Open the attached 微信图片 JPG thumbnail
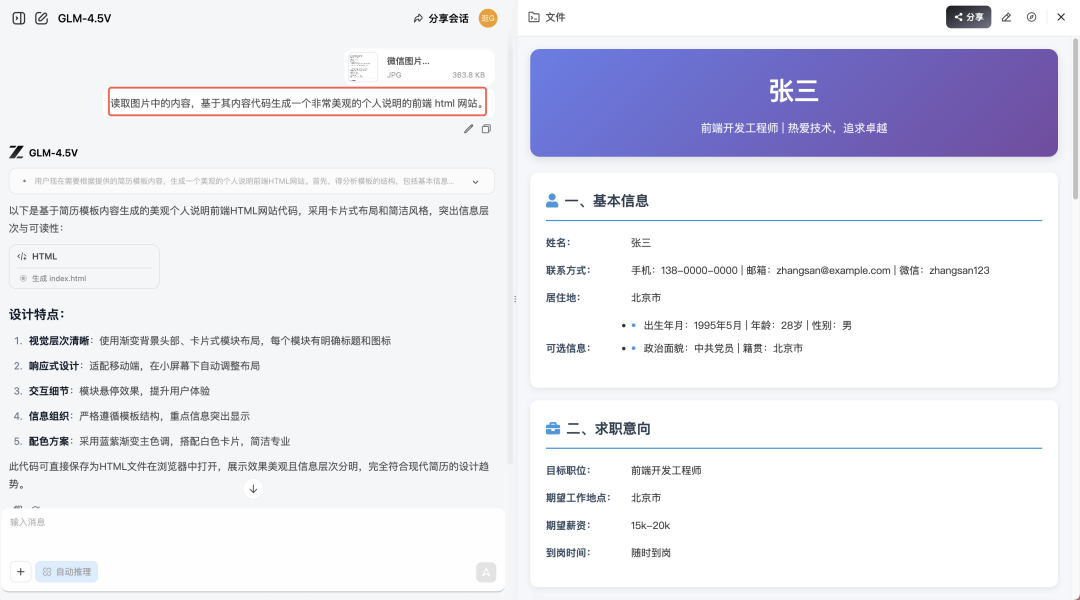Screen dimensions: 1080x600 click(x=362, y=66)
